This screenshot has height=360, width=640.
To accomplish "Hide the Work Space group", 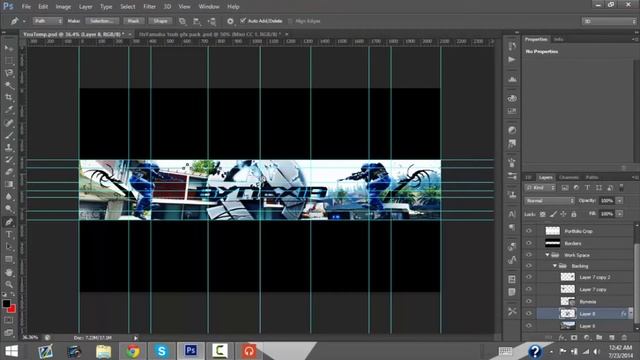I will [529, 255].
